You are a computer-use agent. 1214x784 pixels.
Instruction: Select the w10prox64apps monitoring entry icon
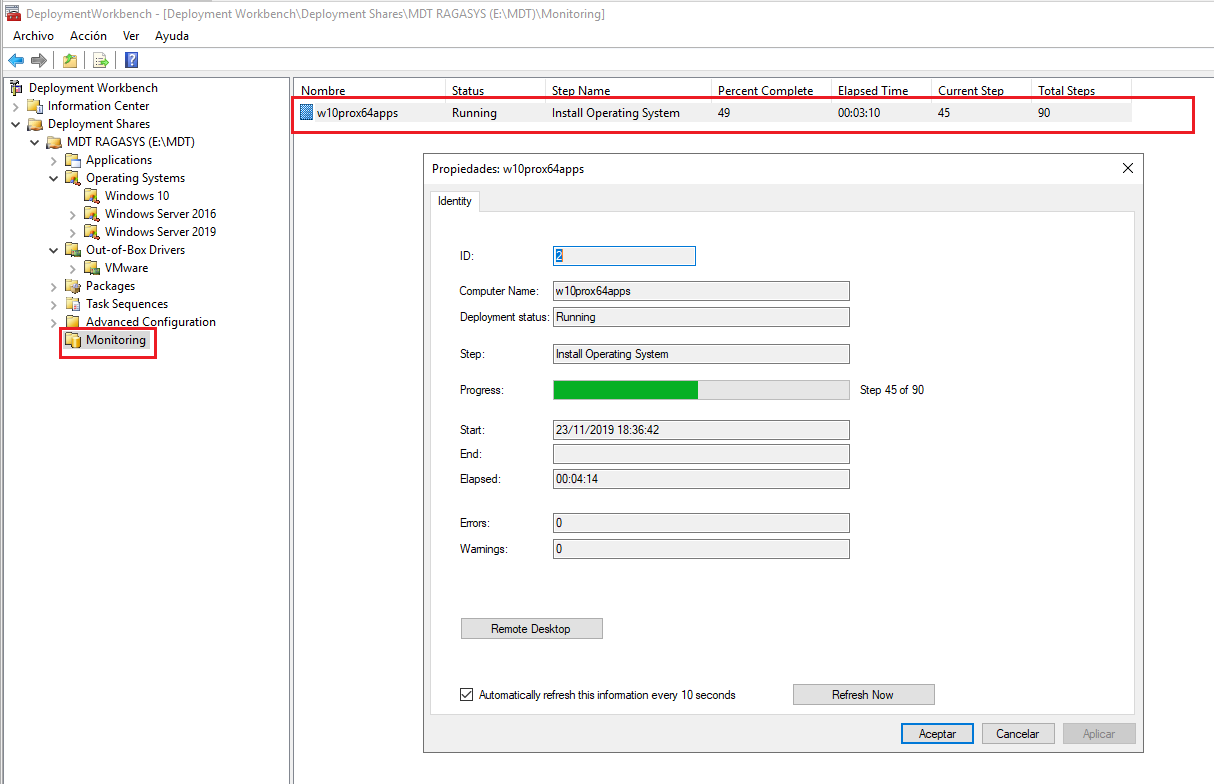(306, 112)
